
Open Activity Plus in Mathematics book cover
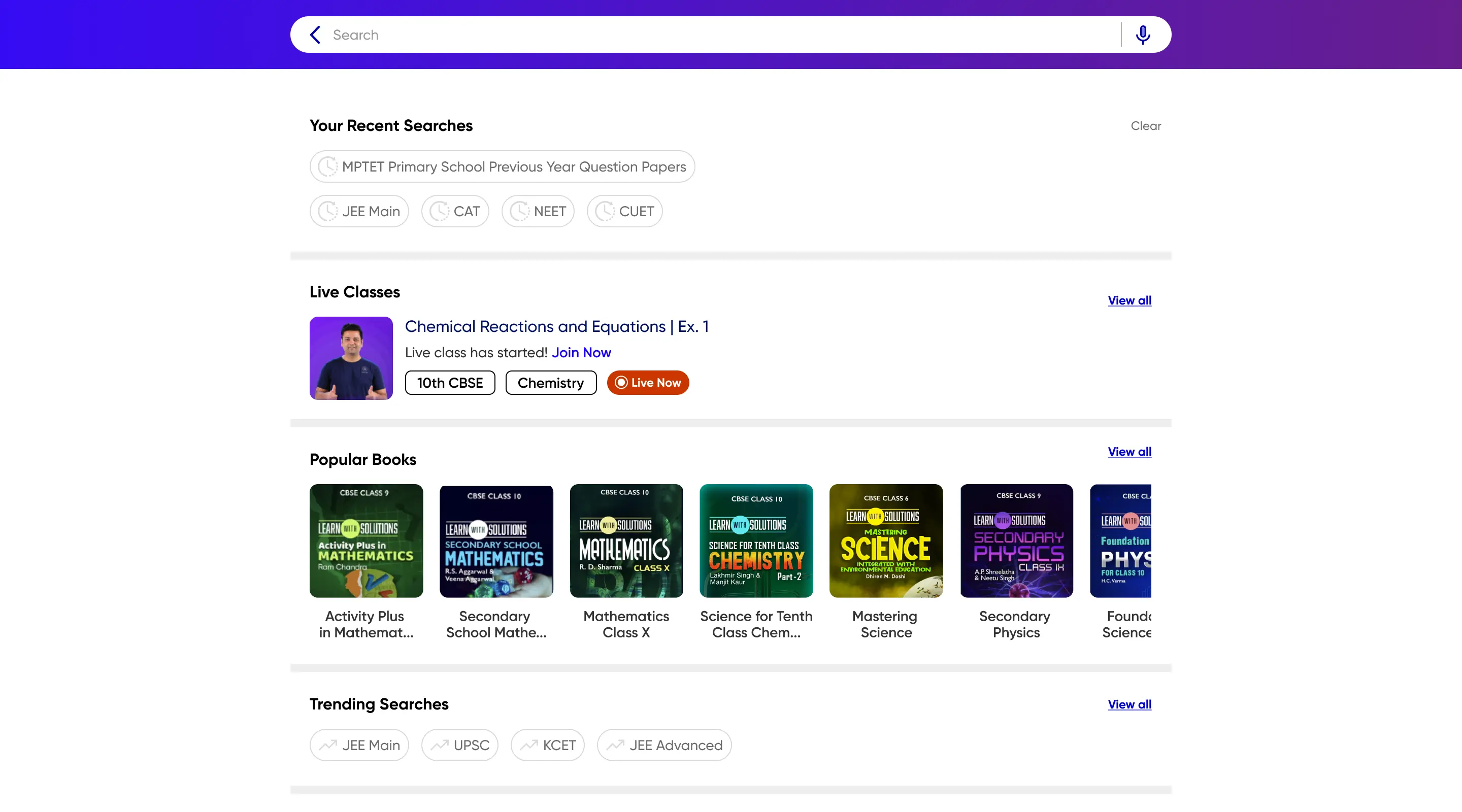click(366, 540)
